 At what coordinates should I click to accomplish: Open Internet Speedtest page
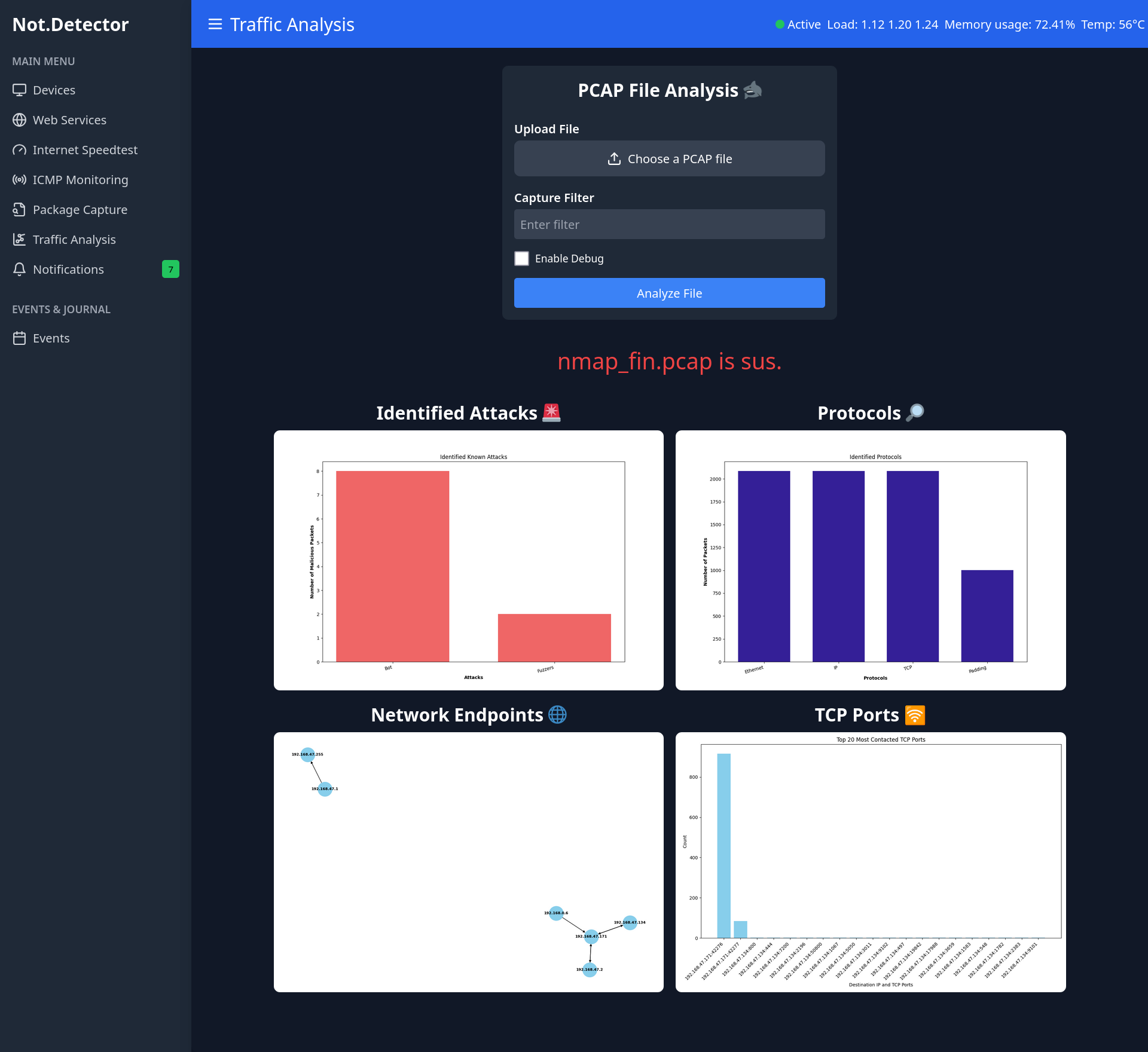96,149
